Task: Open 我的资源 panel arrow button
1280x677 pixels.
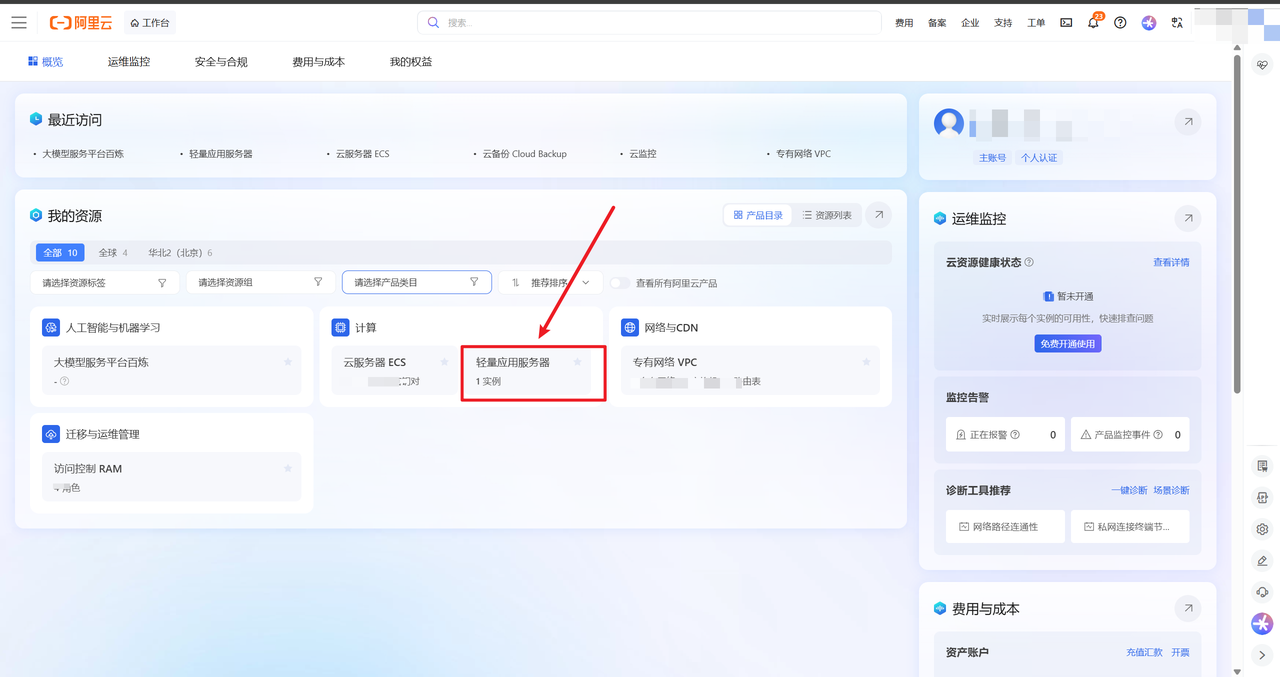Action: click(879, 215)
